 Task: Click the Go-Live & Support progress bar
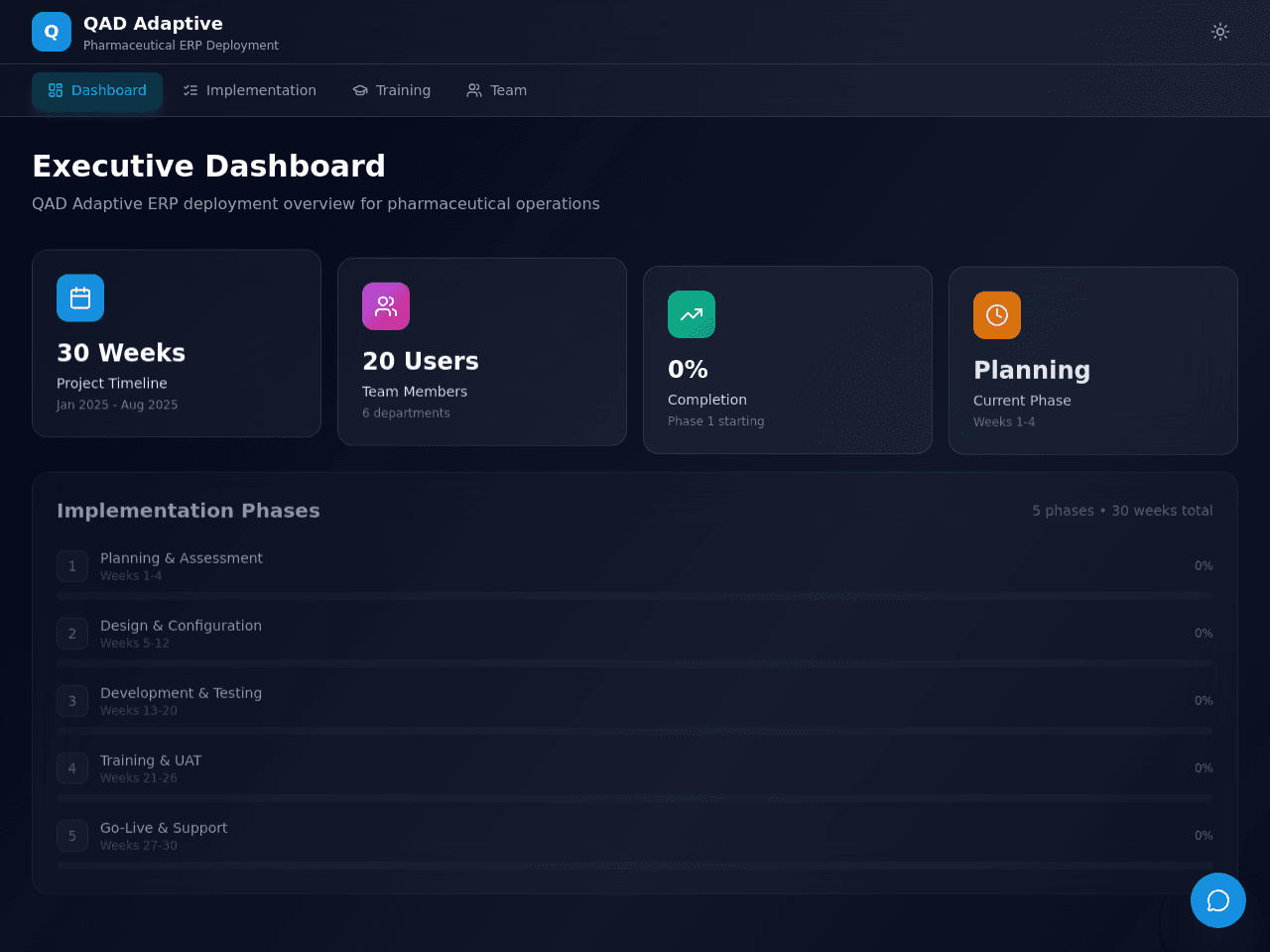point(635,866)
